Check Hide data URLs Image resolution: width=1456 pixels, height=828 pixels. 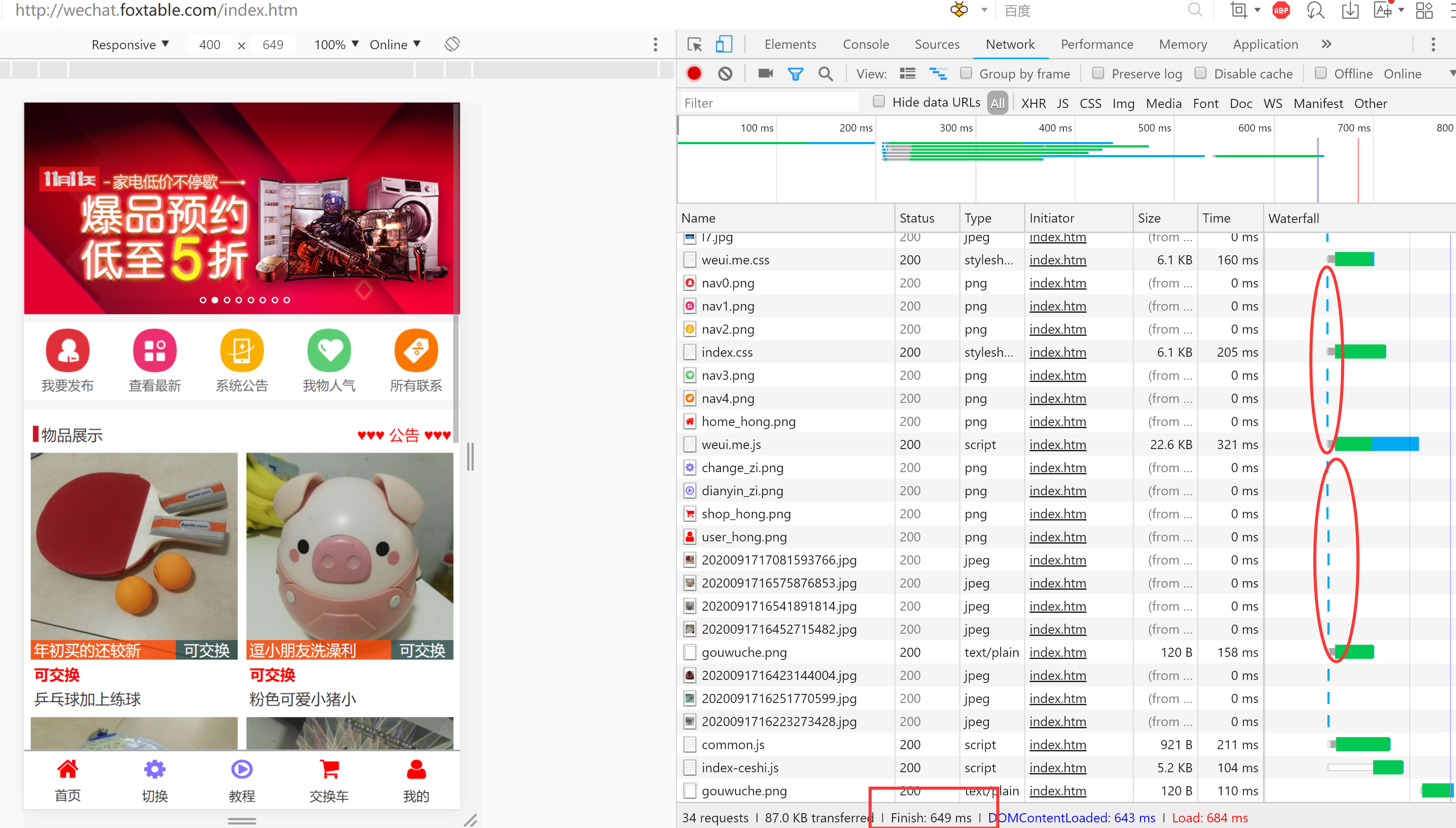879,101
